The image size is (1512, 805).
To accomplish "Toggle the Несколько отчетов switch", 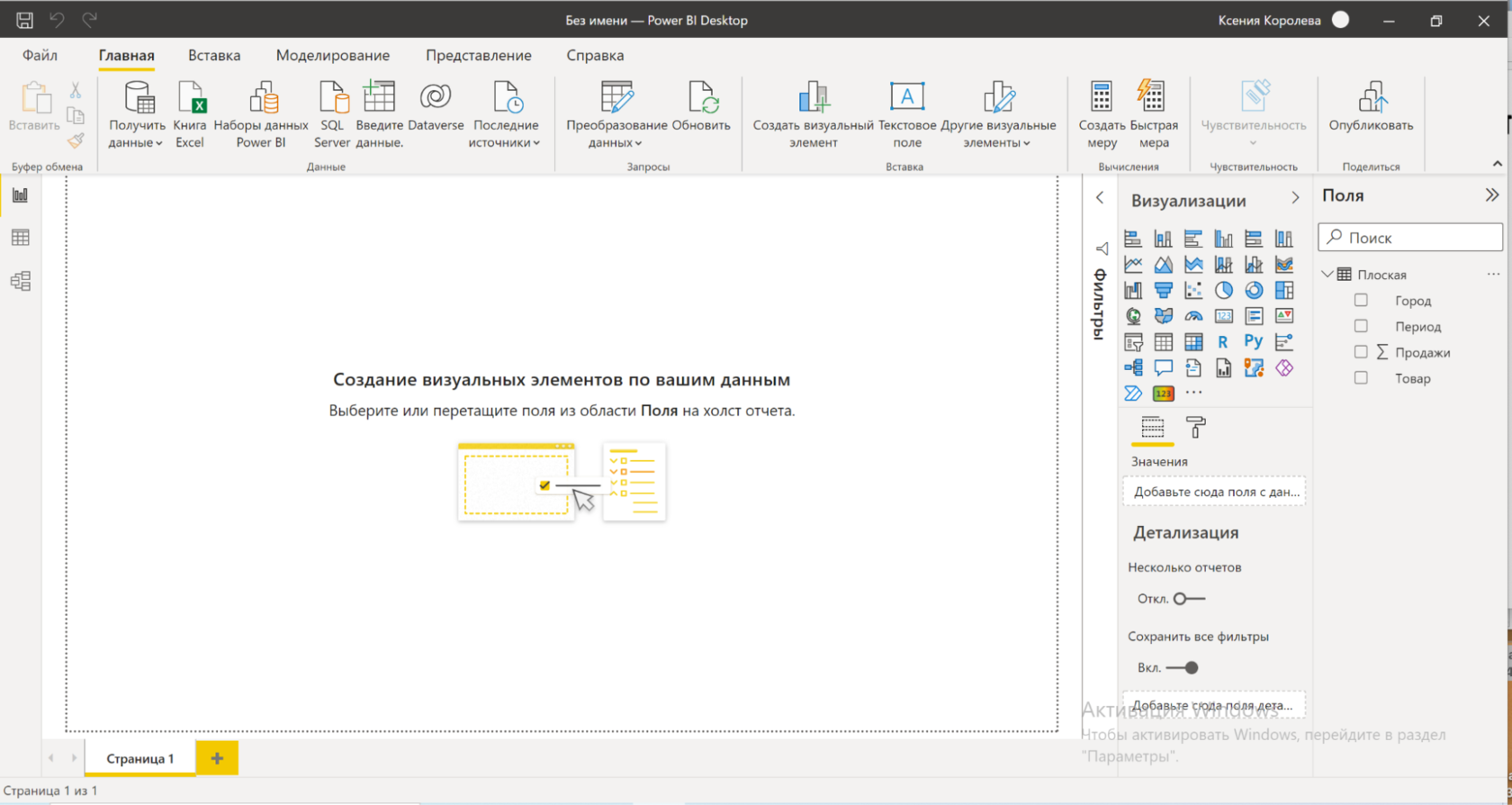I will 1189,599.
